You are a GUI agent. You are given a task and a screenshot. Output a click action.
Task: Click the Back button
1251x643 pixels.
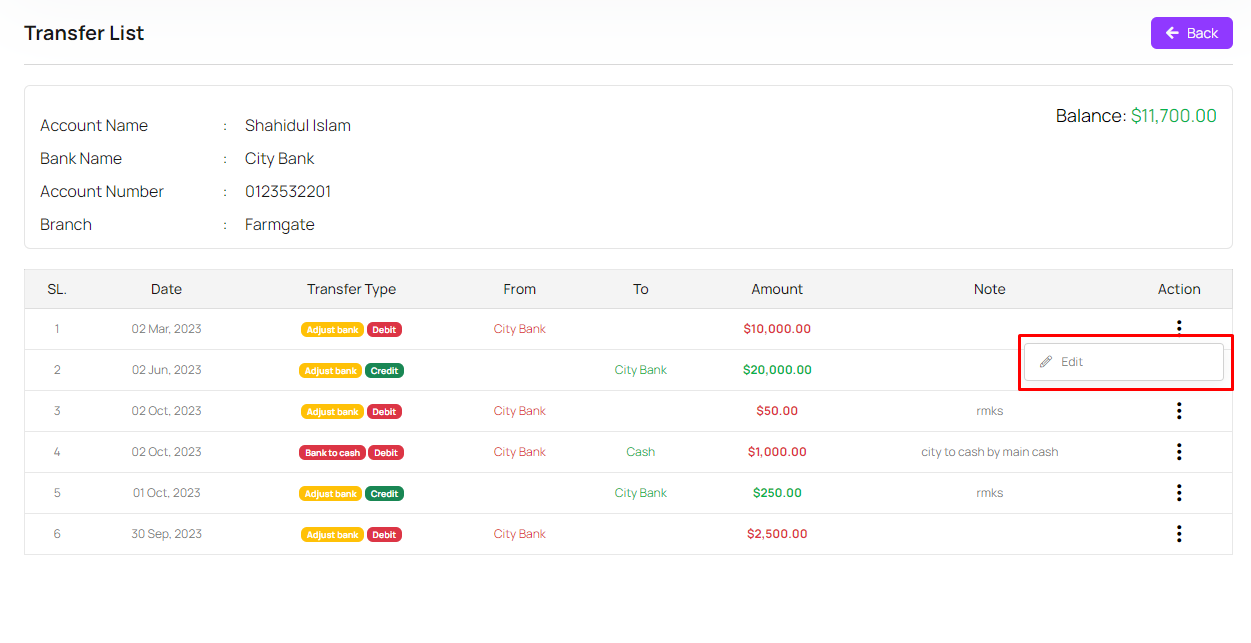[1191, 33]
